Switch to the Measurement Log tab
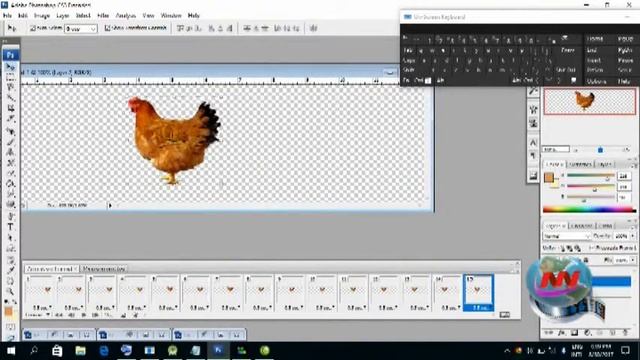The width and height of the screenshot is (640, 360). pyautogui.click(x=104, y=269)
